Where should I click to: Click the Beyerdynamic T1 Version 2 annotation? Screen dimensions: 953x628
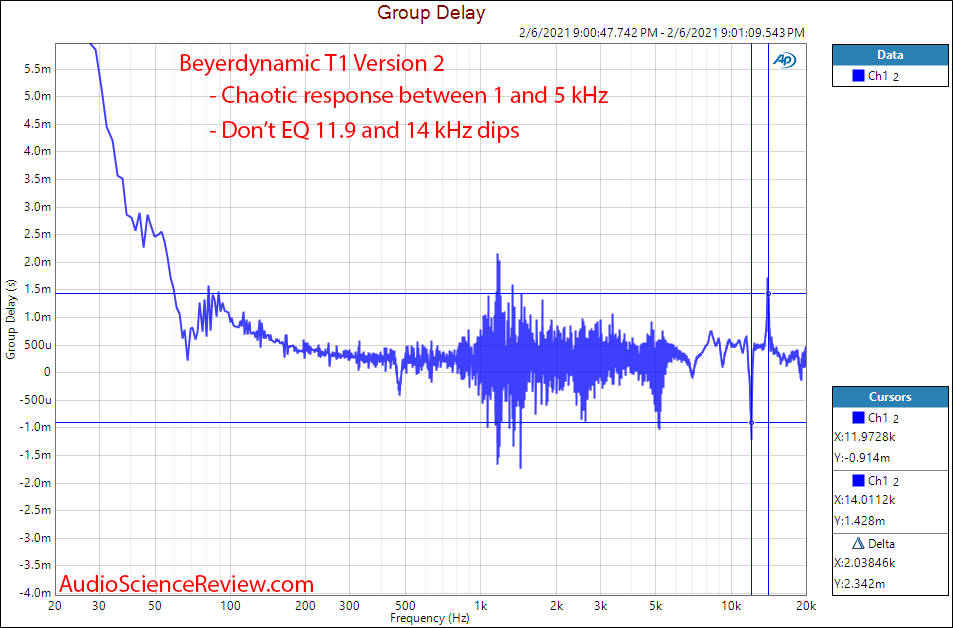[x=311, y=63]
